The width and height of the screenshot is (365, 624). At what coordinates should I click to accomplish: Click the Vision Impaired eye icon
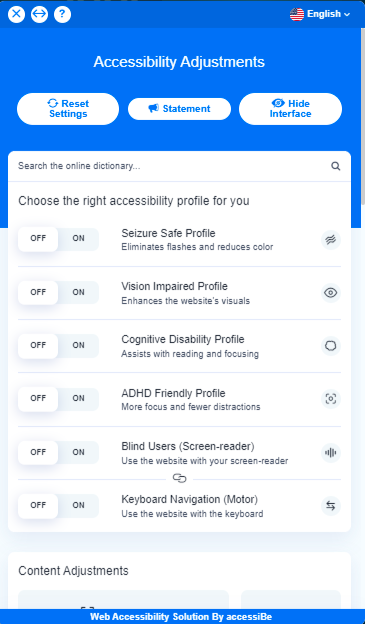tap(331, 293)
